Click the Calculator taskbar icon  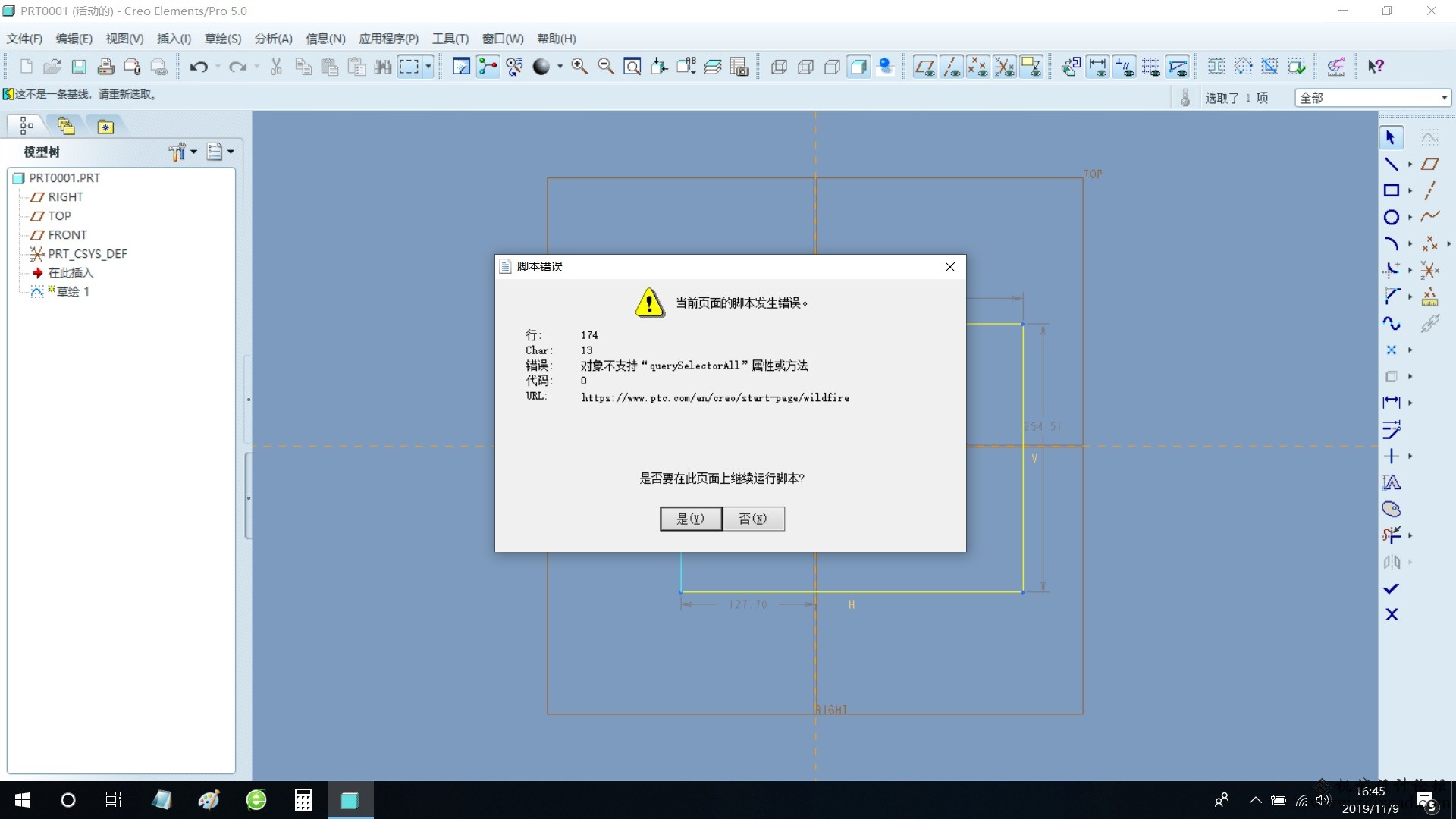303,800
